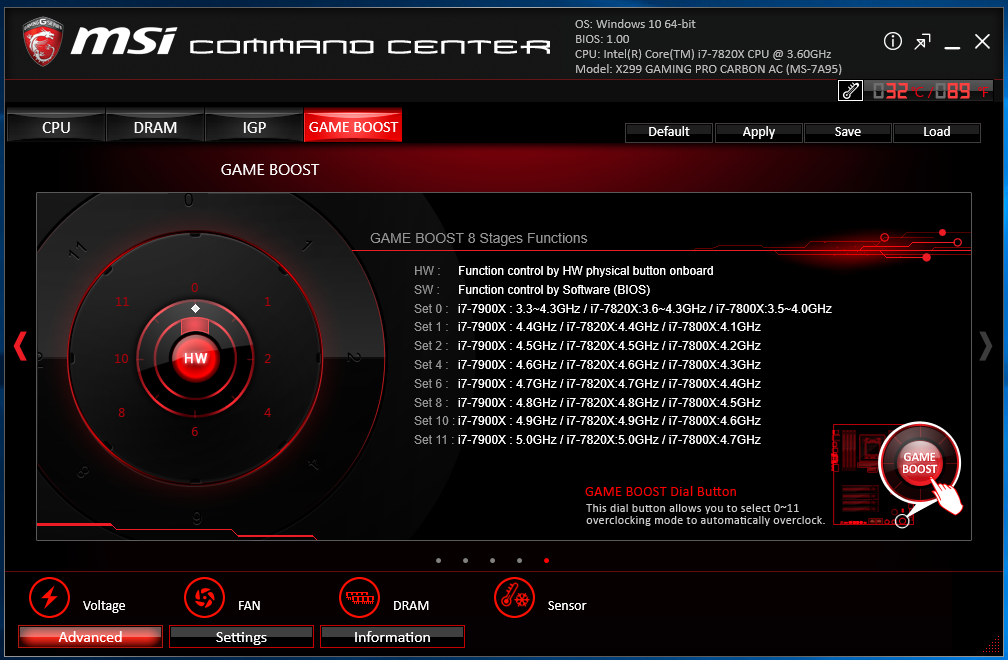This screenshot has width=1008, height=660.
Task: Click the temperature readout 032°C/089°F
Action: click(x=928, y=91)
